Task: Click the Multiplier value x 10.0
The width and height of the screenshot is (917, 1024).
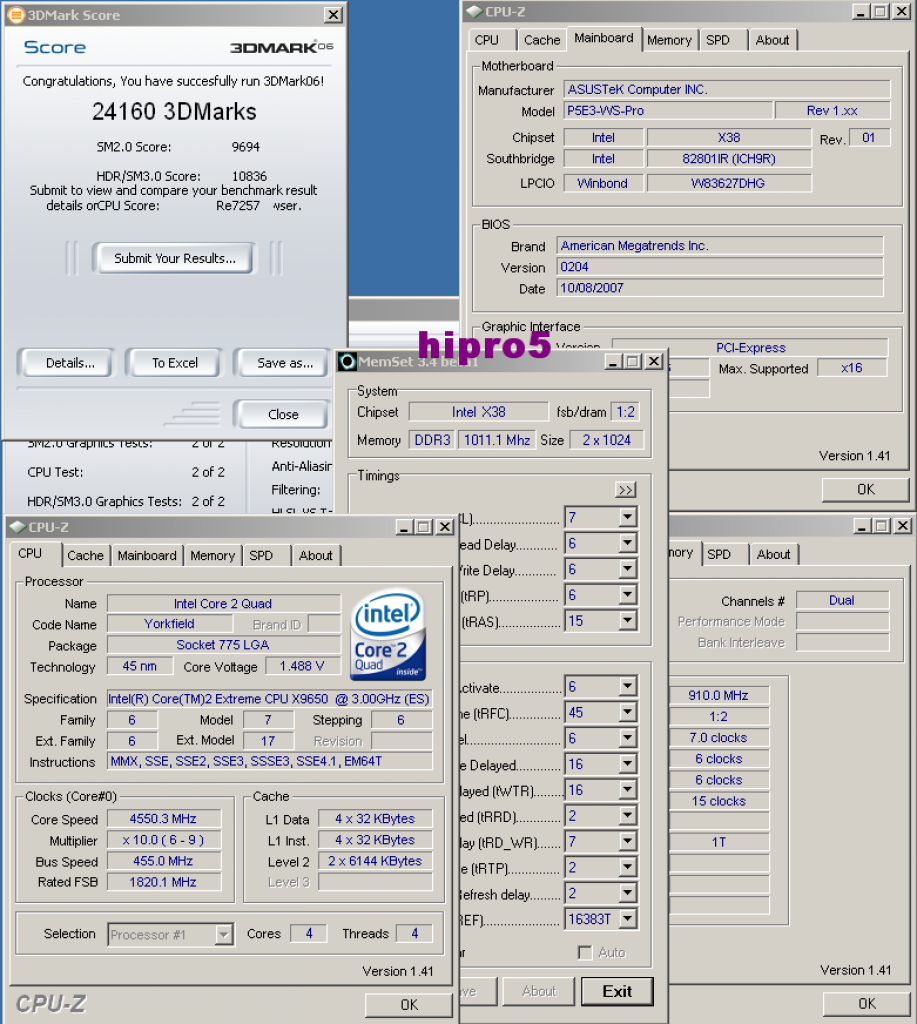Action: point(163,840)
